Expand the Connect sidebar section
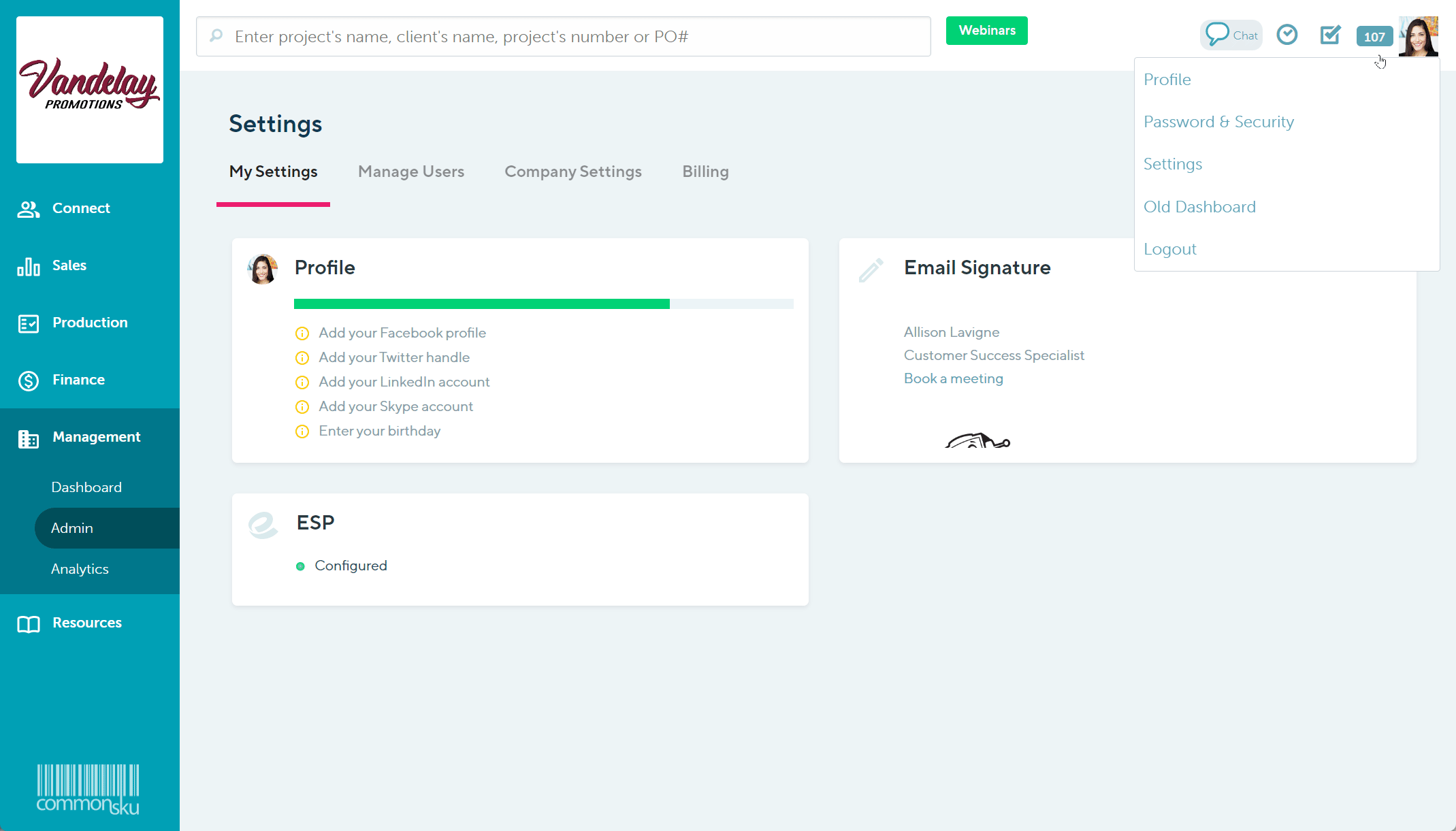1456x831 pixels. click(x=81, y=208)
